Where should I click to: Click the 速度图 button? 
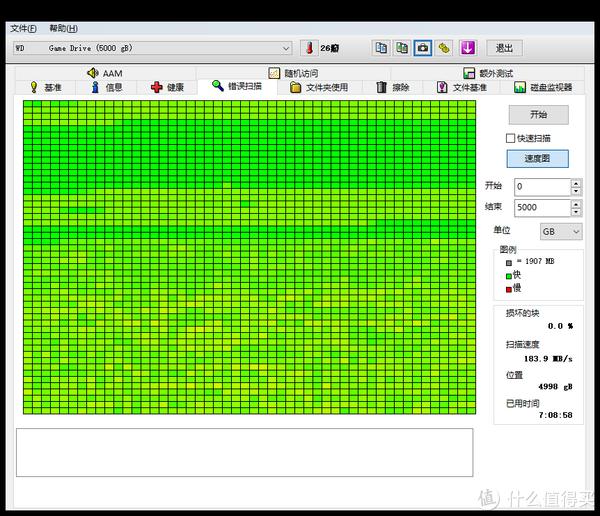[x=539, y=158]
